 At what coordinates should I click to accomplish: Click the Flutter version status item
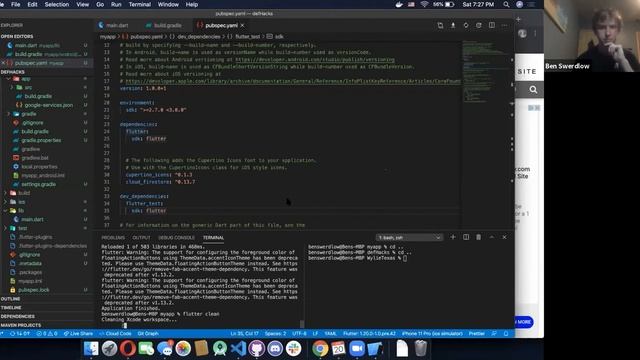click(369, 333)
